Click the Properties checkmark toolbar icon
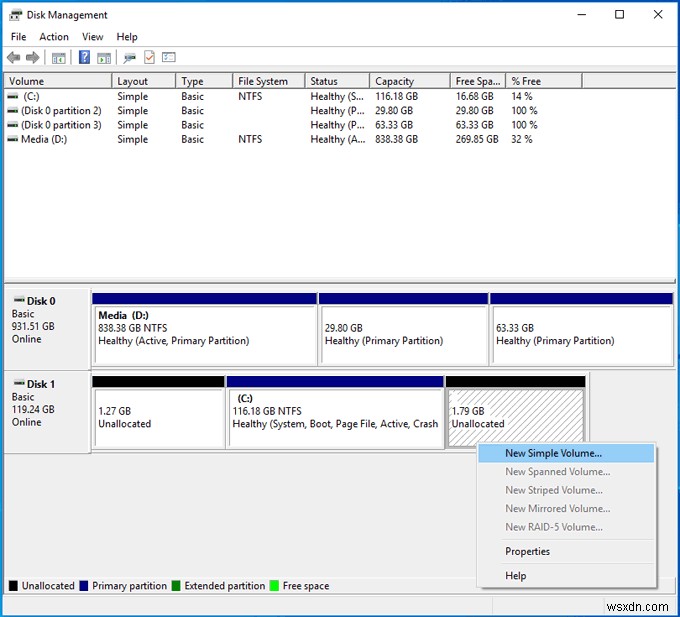Viewport: 680px width, 617px height. tap(150, 58)
